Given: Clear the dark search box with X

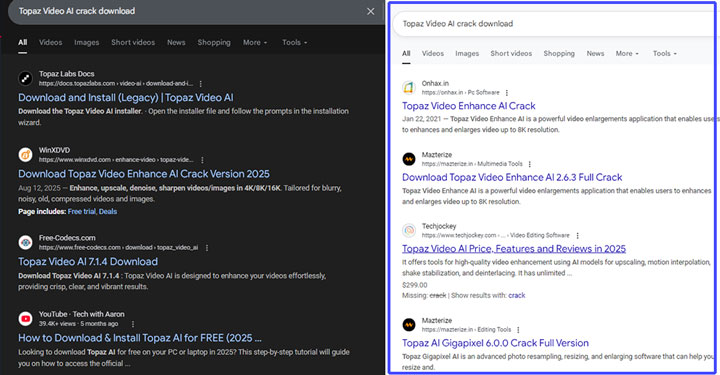Looking at the screenshot, I should [x=371, y=11].
